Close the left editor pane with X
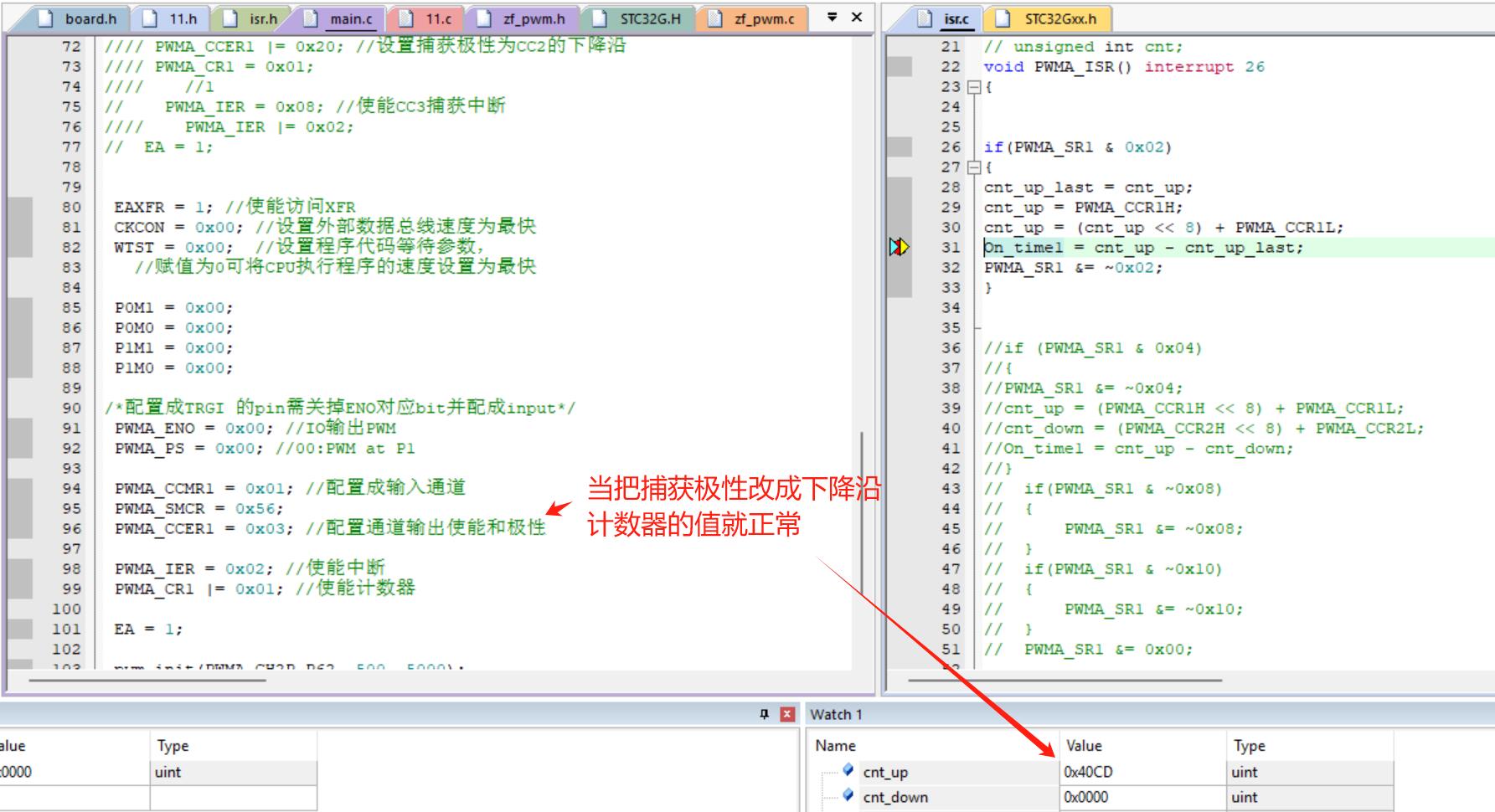1495x812 pixels. pyautogui.click(x=857, y=17)
